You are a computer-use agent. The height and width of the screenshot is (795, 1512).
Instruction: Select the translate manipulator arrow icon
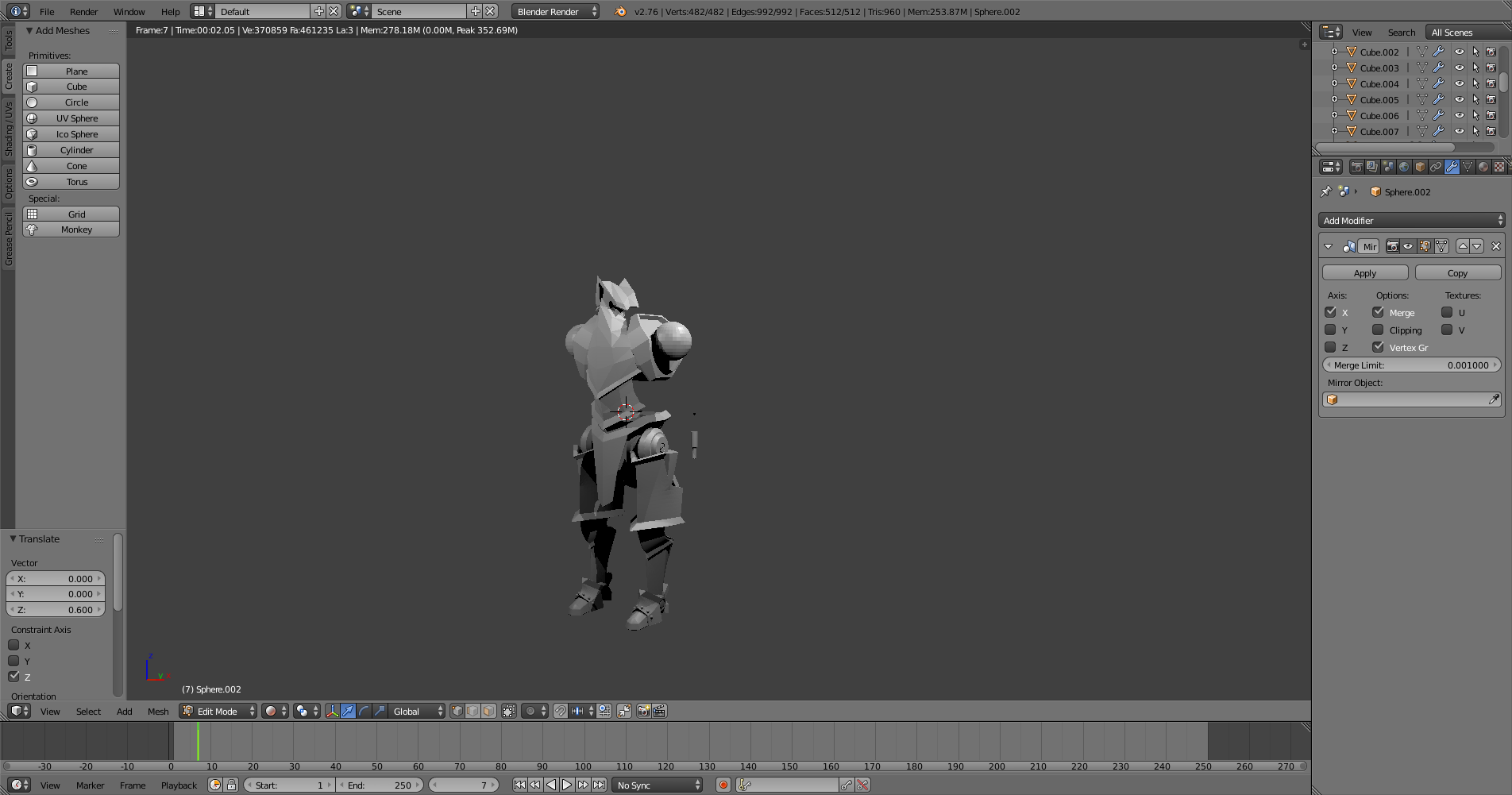point(348,712)
